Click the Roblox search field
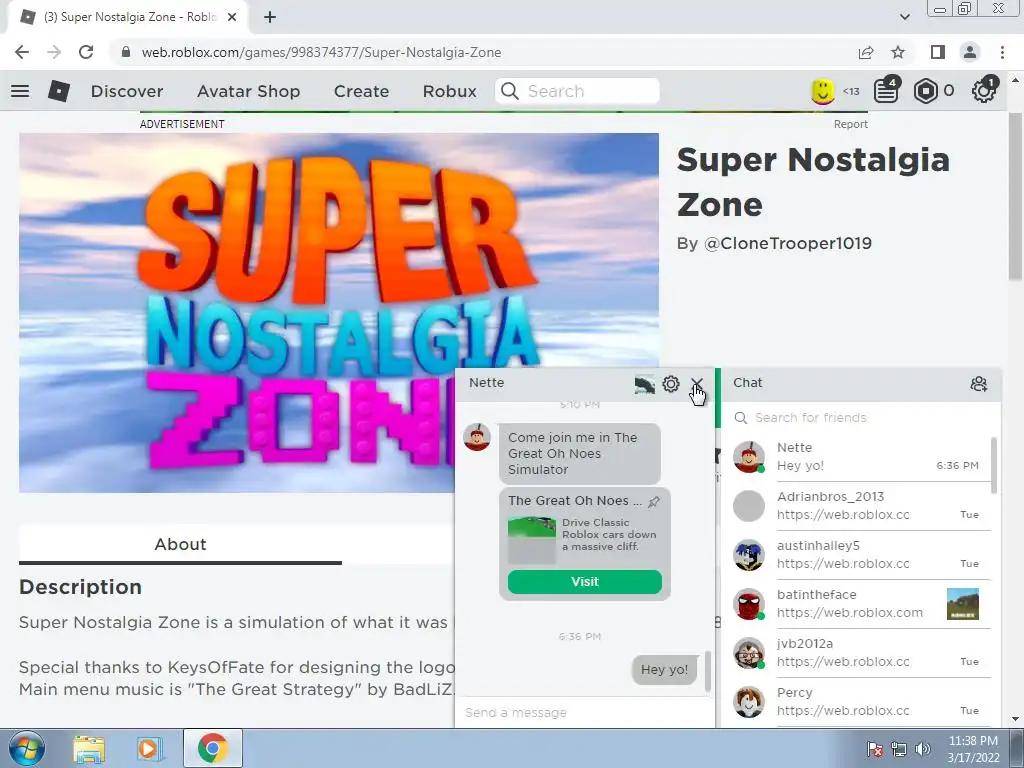Viewport: 1024px width, 768px height. tap(577, 91)
